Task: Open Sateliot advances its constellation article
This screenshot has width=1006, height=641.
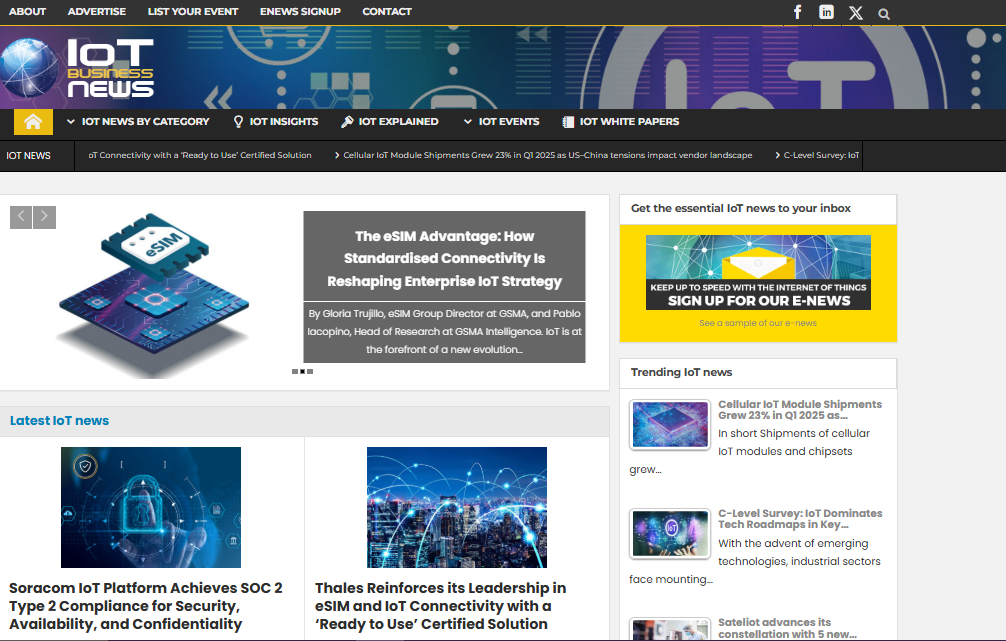Action: (x=787, y=628)
